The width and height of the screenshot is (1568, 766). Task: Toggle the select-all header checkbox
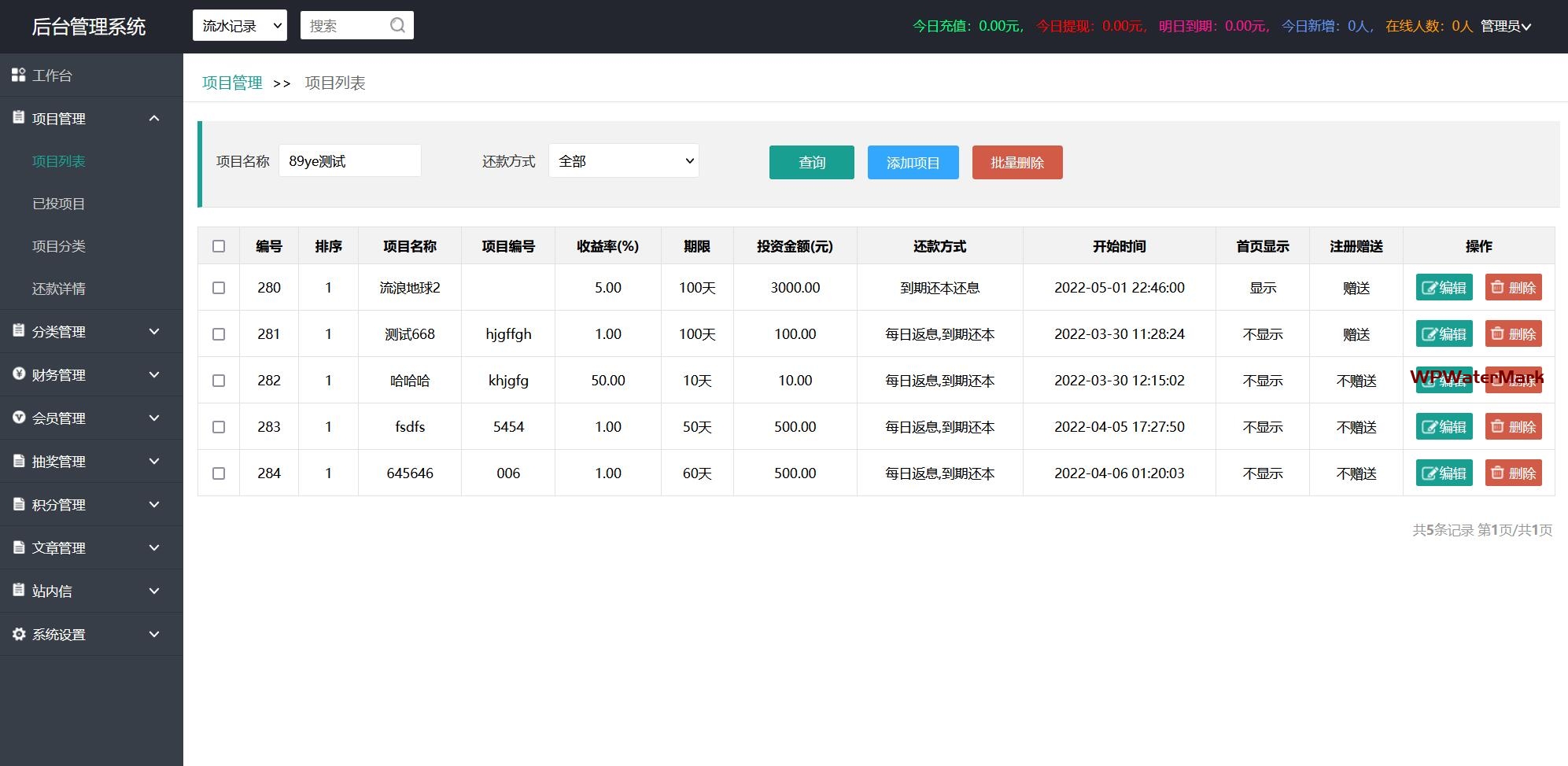pos(219,246)
